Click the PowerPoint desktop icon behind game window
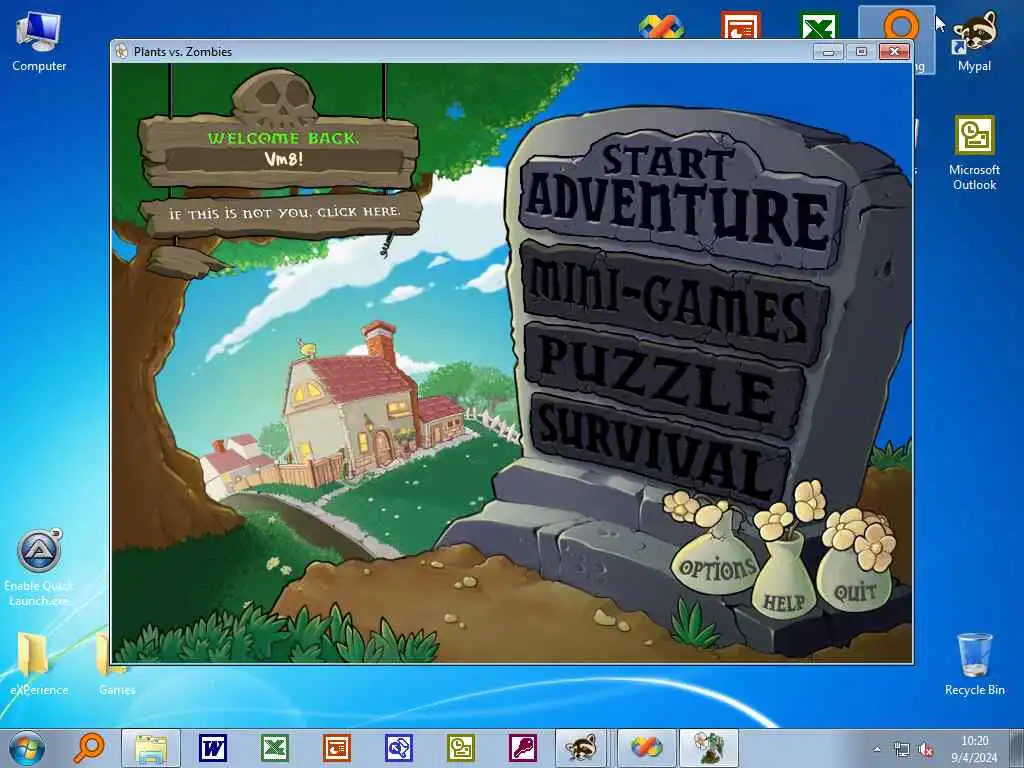This screenshot has width=1024, height=768. [x=741, y=26]
